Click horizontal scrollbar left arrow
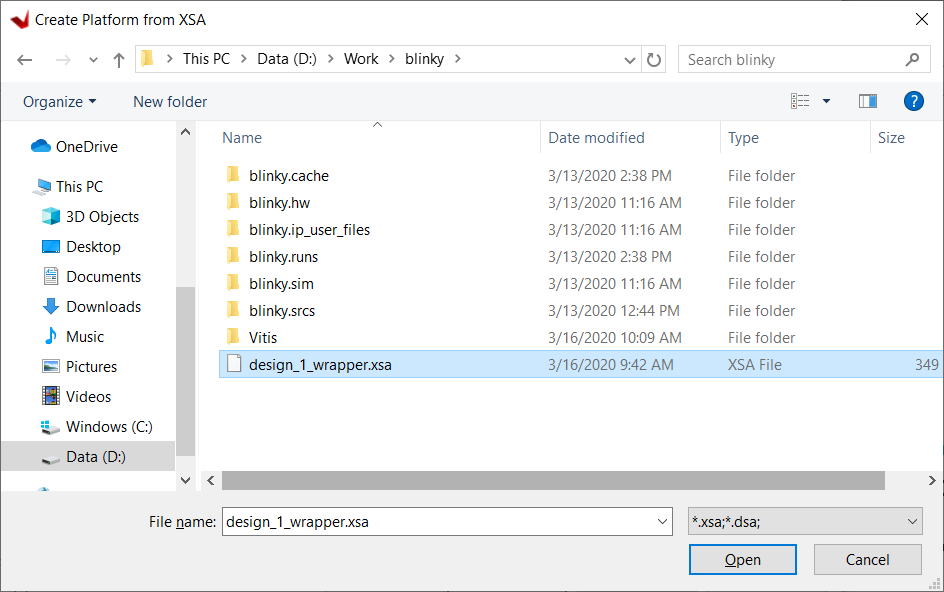The height and width of the screenshot is (592, 944). pyautogui.click(x=211, y=481)
